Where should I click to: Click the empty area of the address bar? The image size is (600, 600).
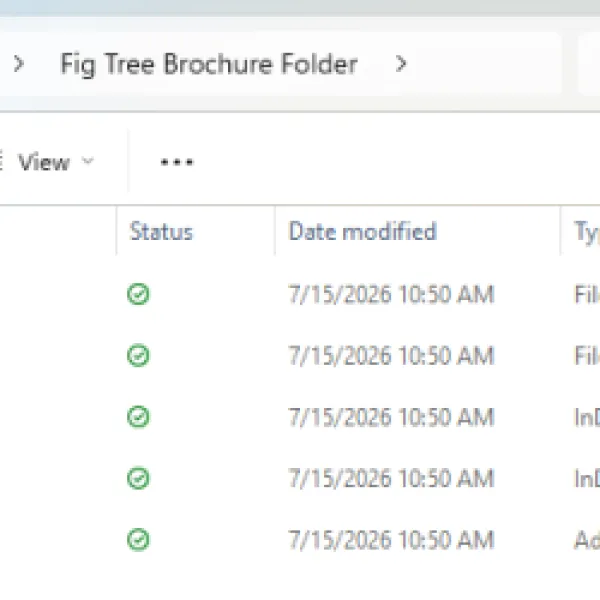point(486,64)
